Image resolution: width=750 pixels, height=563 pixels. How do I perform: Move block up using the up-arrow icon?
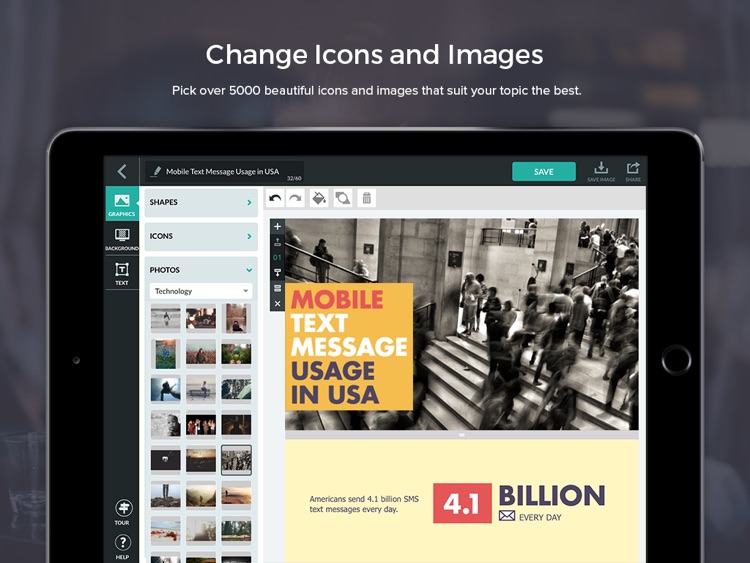click(277, 242)
